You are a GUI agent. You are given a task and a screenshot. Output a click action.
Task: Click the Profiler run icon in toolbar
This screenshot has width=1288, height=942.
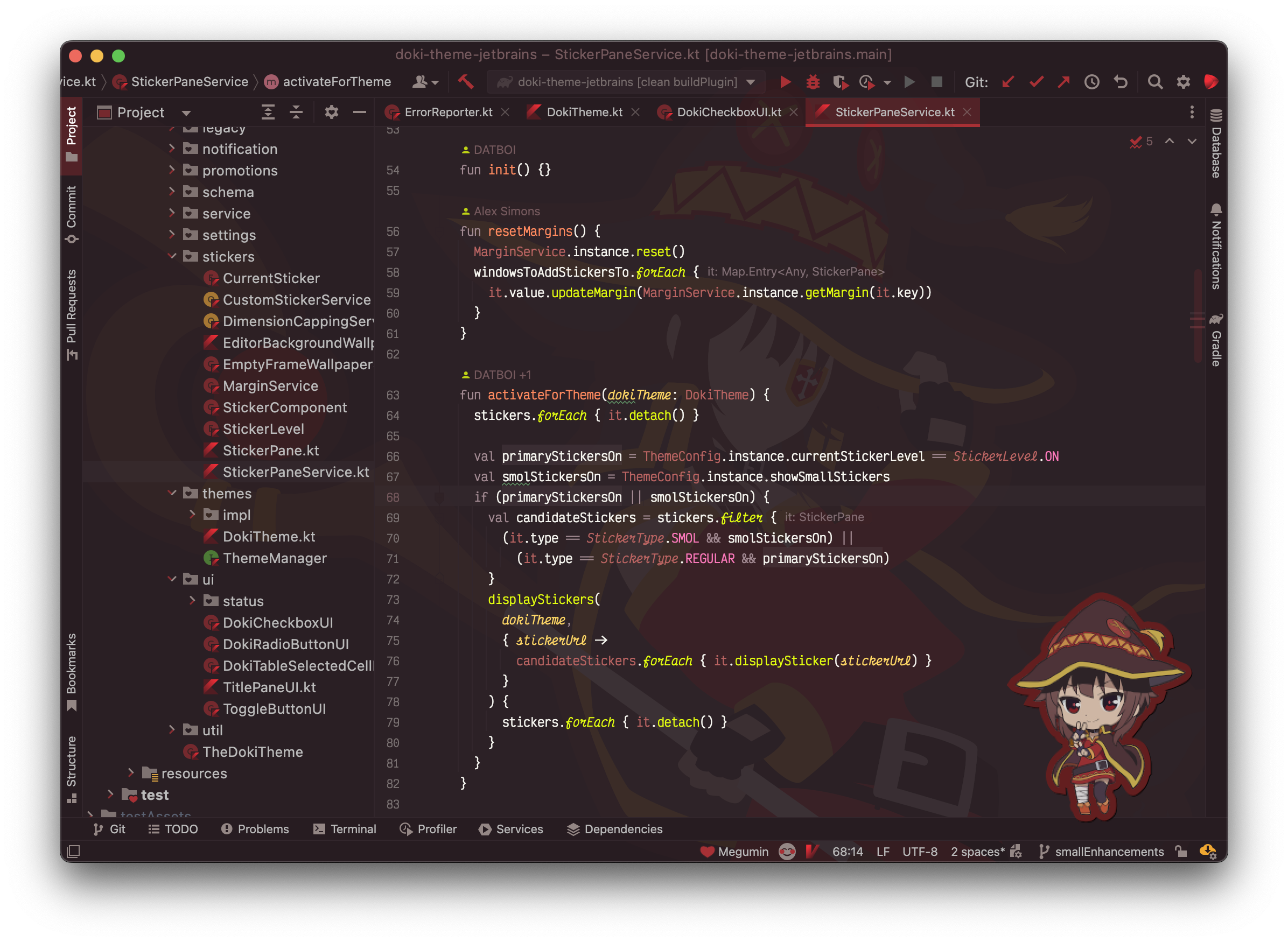866,81
